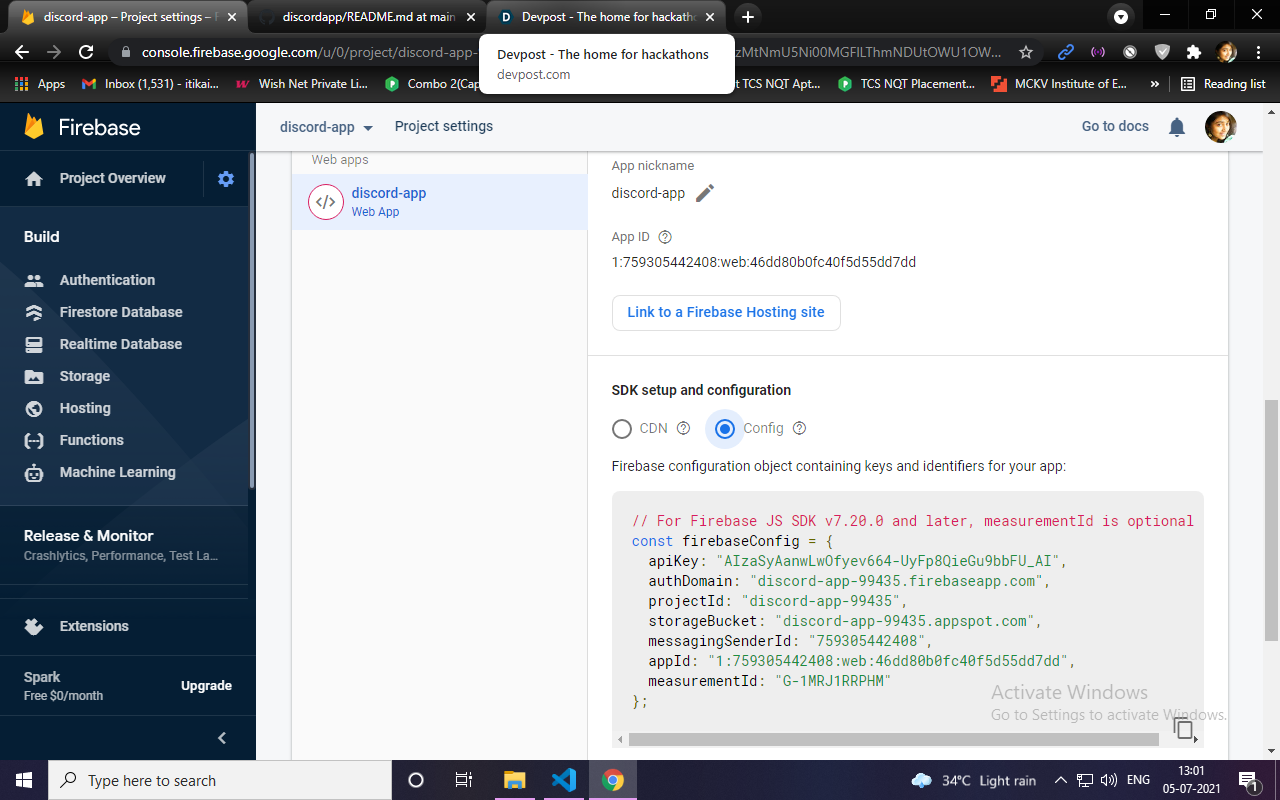Click the CDN help question icon
Screen dimensions: 1280x800
[x=684, y=428]
